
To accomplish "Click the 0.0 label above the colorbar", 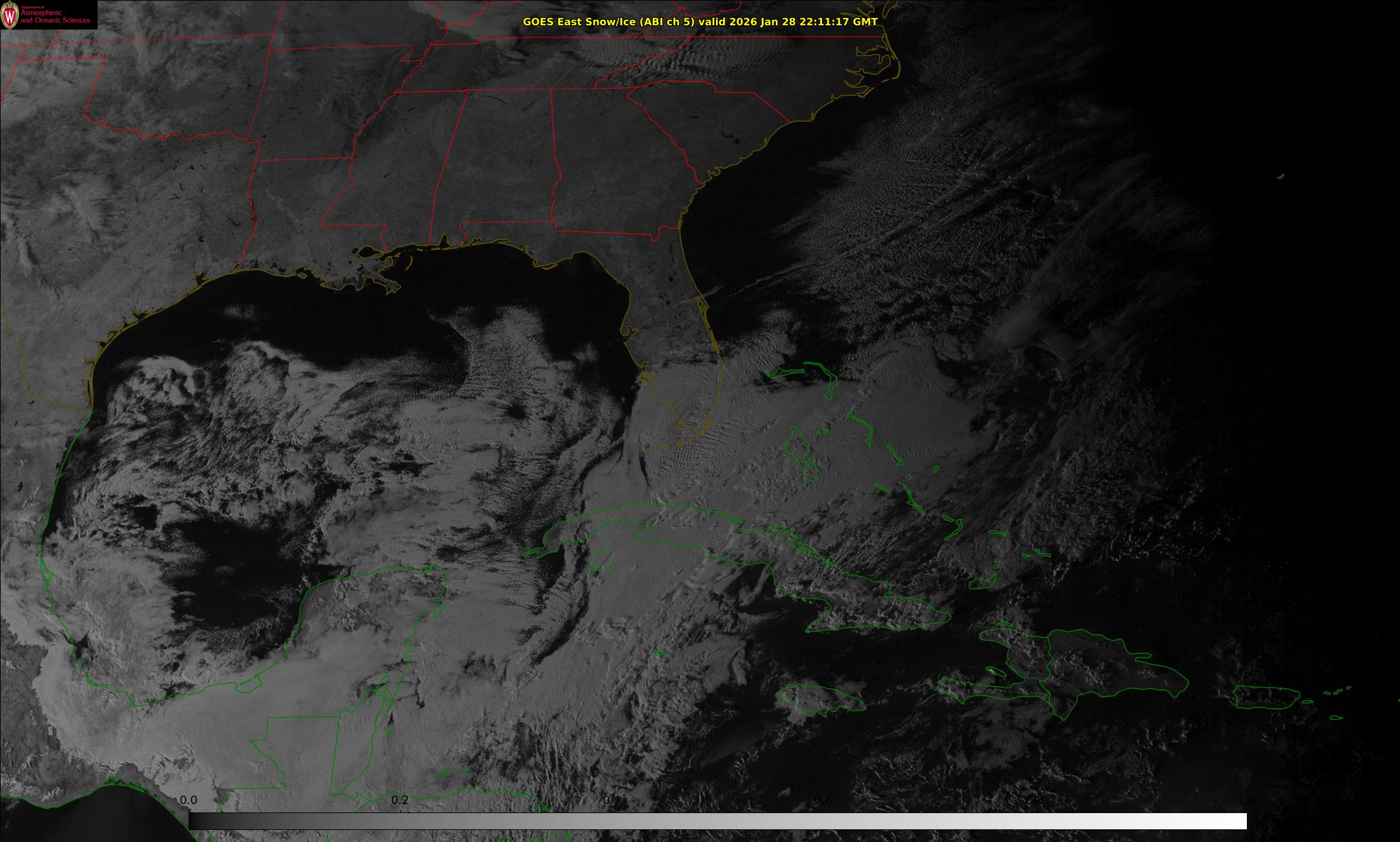I will click(x=189, y=800).
